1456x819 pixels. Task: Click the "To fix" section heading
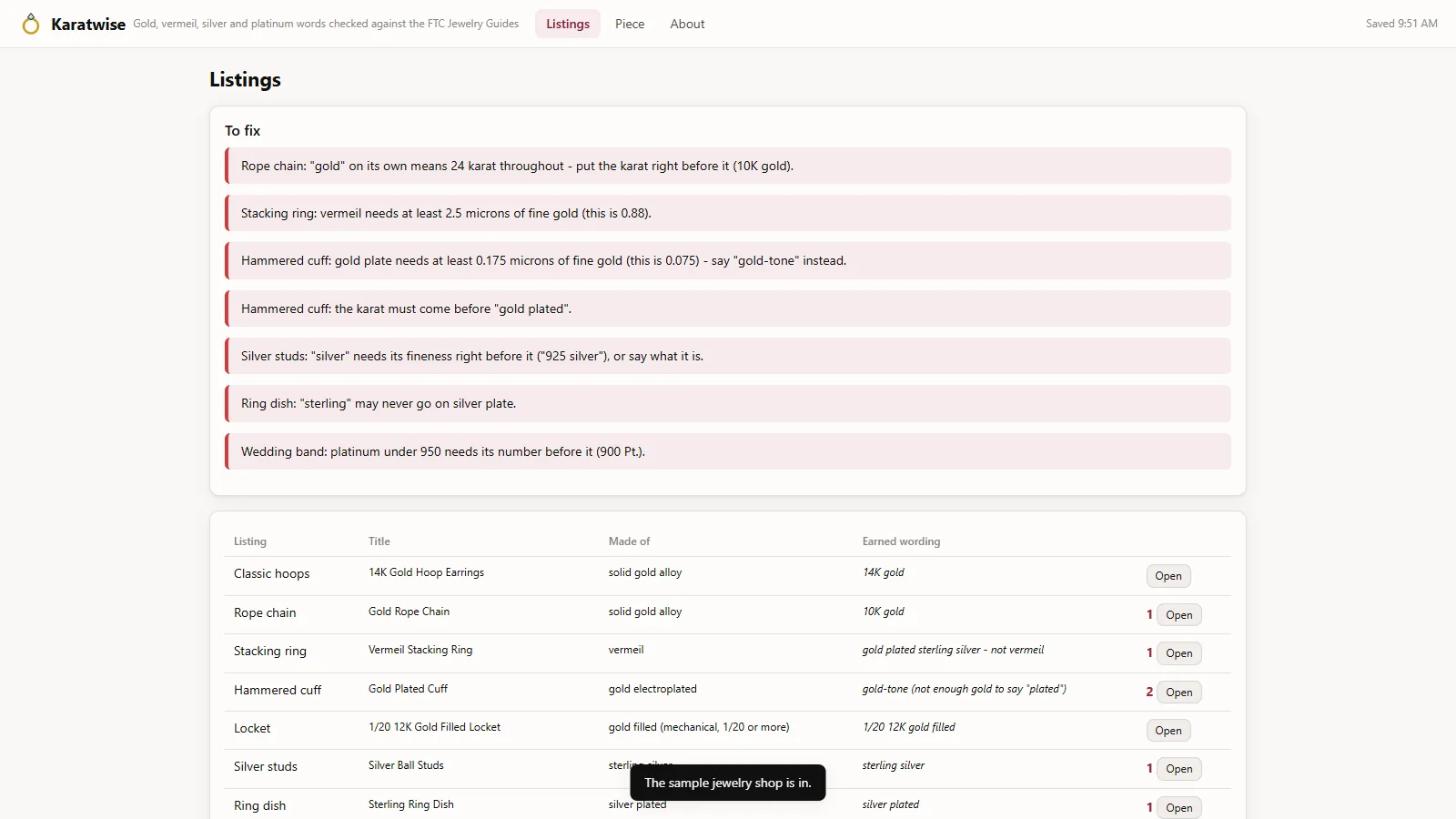coord(242,131)
